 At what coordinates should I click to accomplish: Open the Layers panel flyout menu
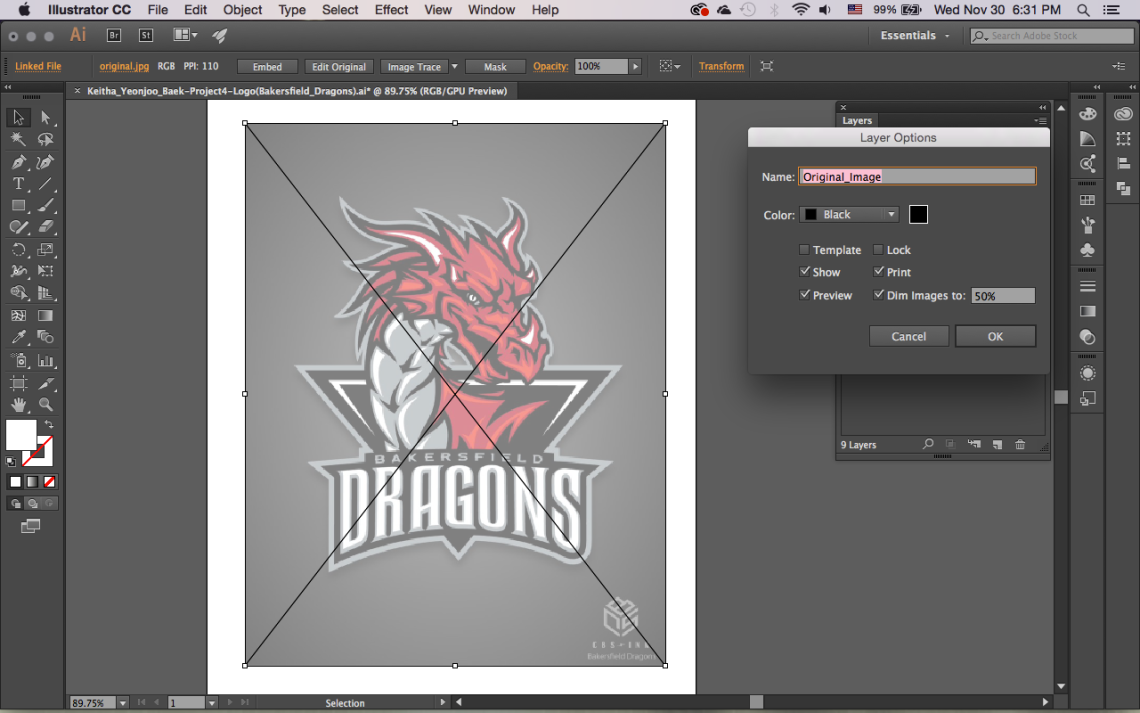1041,121
